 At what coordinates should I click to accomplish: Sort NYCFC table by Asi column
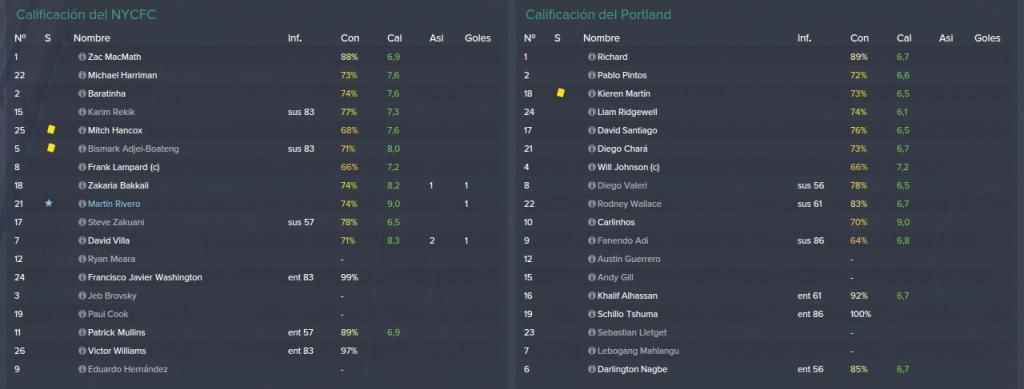coord(436,39)
